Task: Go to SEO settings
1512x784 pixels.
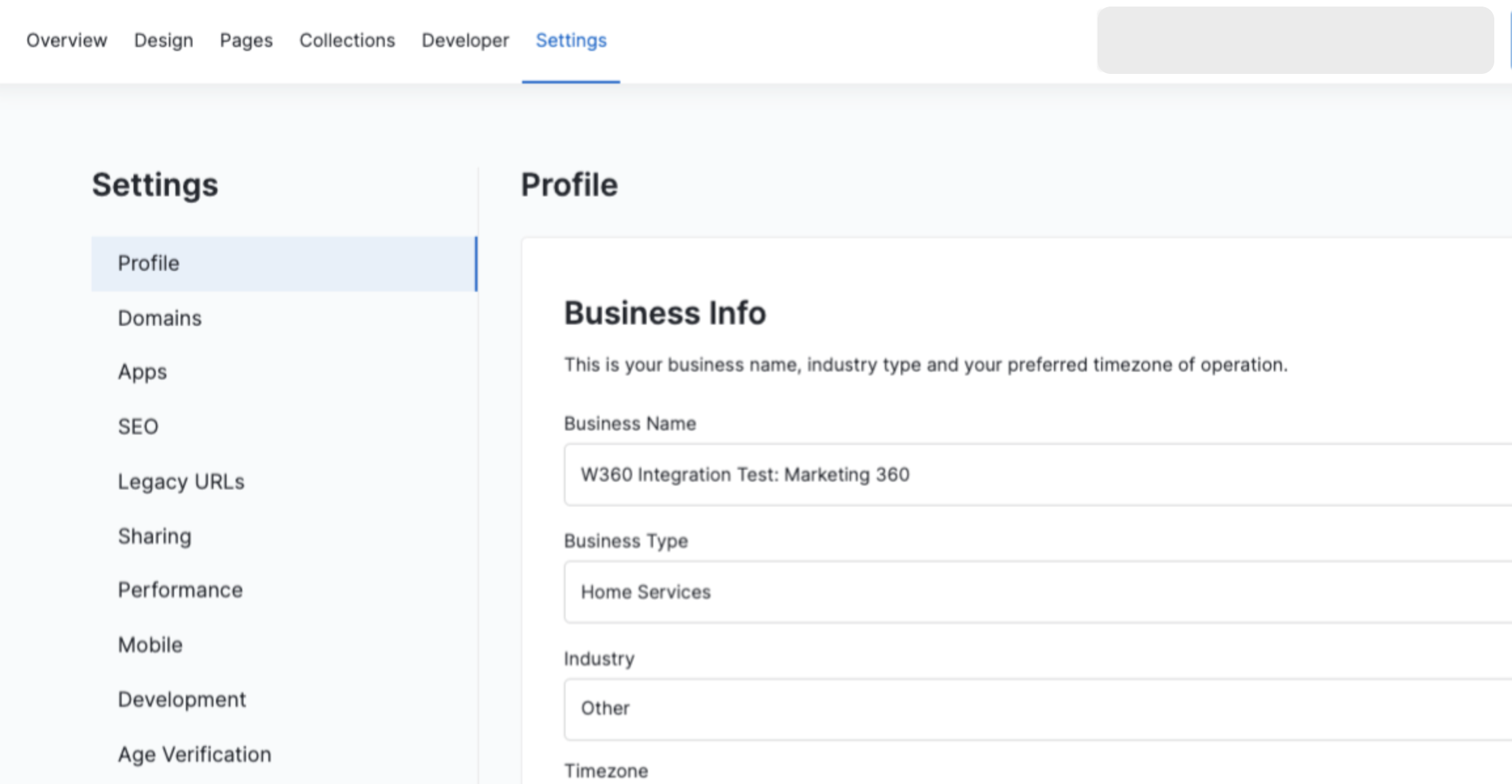Action: 138,427
